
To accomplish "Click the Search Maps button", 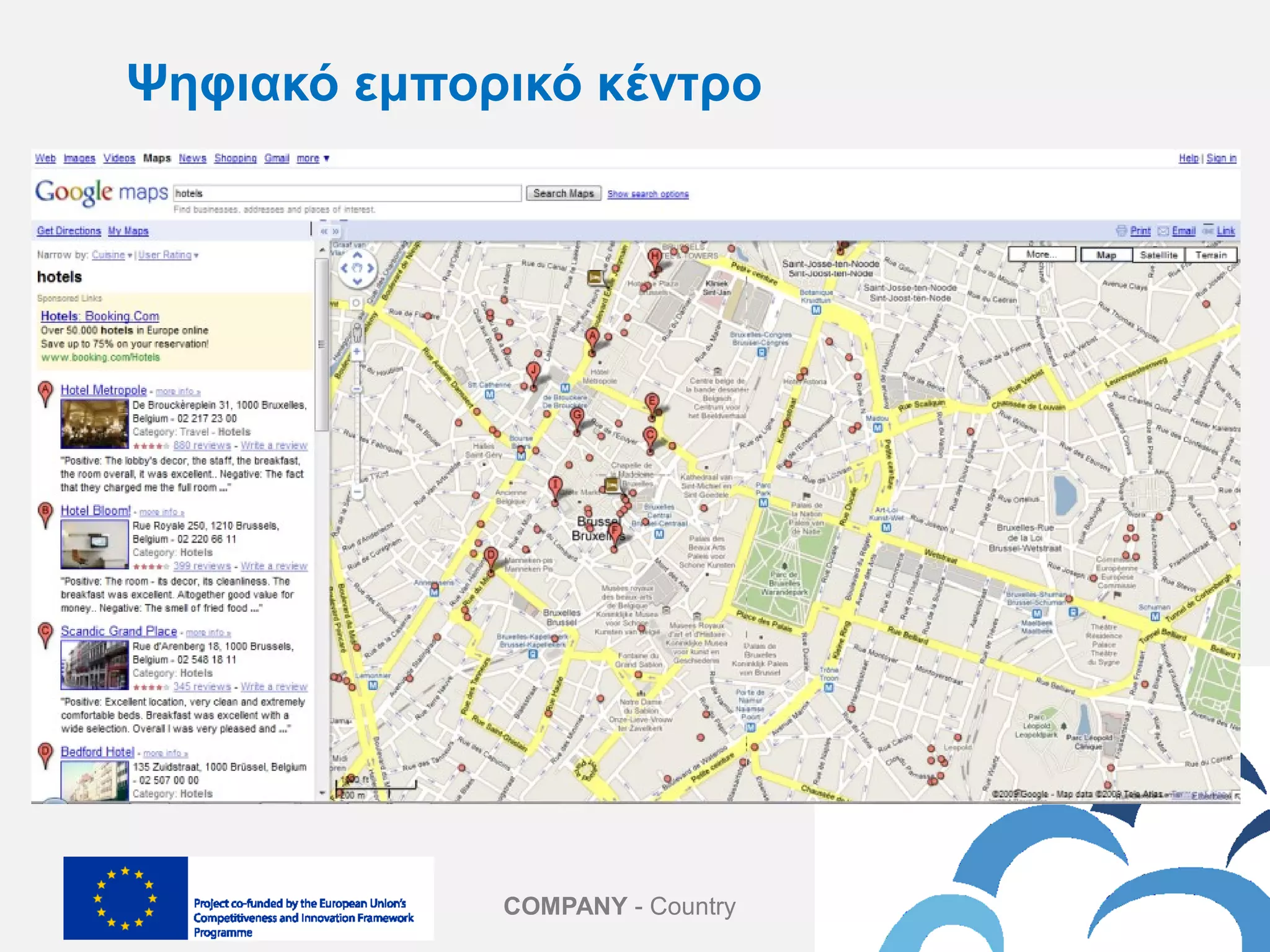I will click(564, 193).
